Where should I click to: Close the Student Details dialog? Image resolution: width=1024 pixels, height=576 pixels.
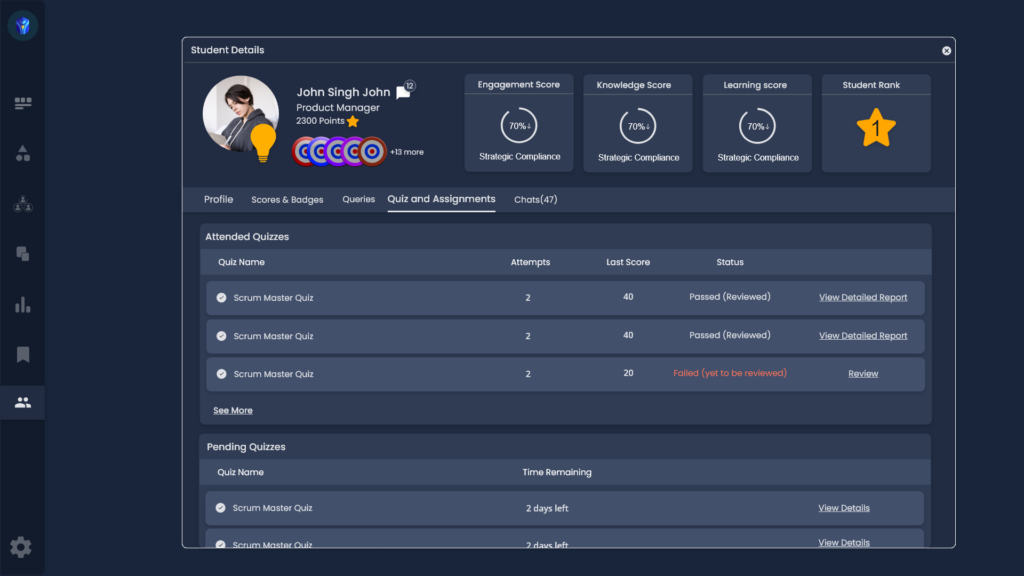click(946, 51)
